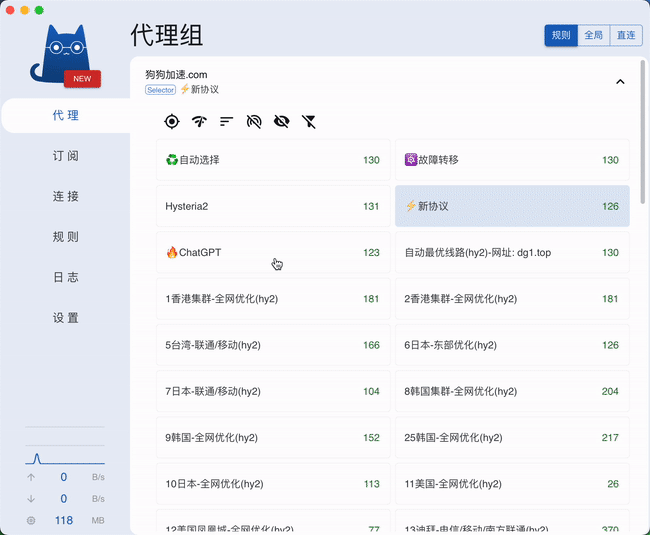Switch to 全局 global mode
Screen dimensions: 650x535
593,35
